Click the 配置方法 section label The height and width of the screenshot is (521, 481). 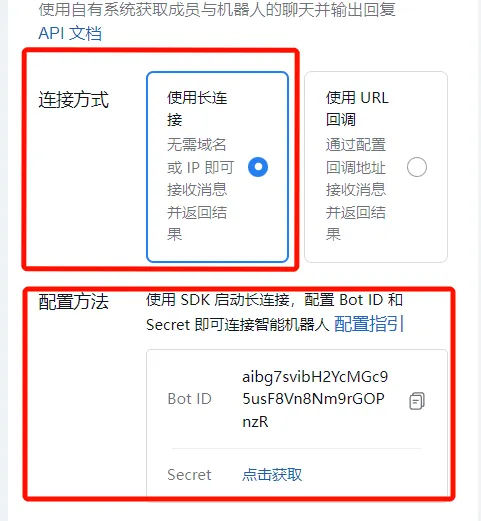tap(74, 302)
